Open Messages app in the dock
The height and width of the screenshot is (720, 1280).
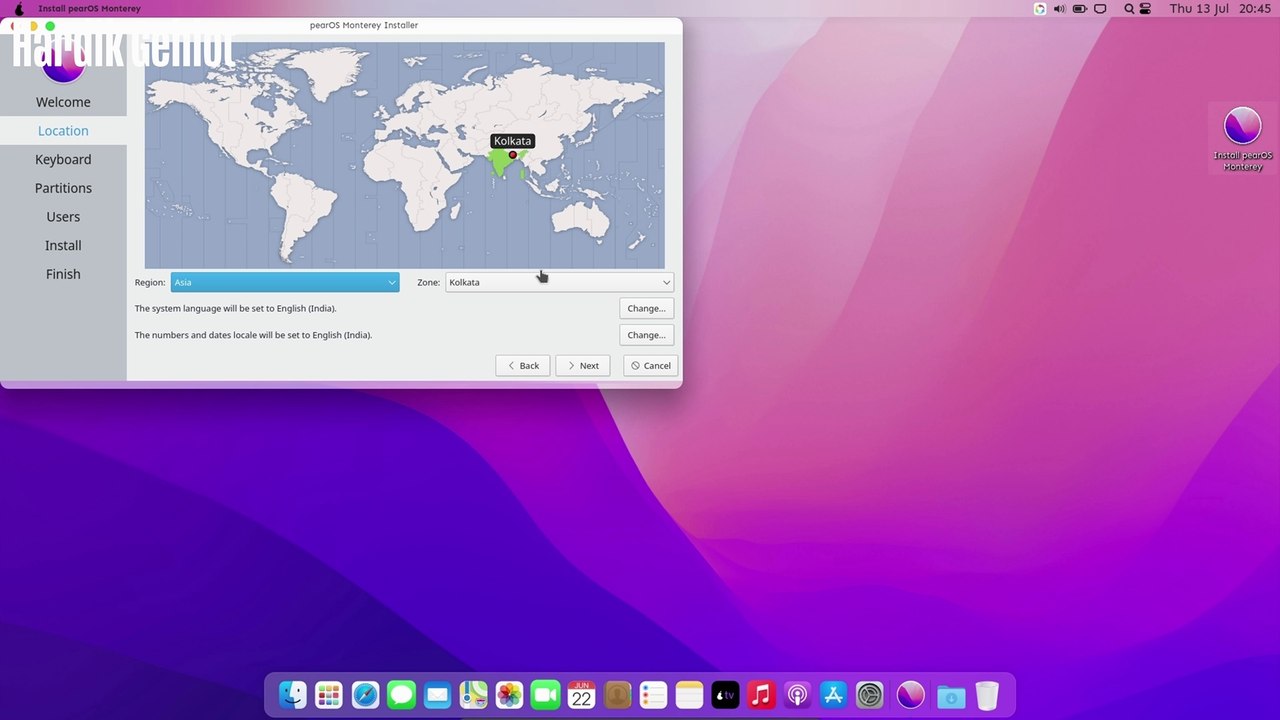(x=401, y=694)
